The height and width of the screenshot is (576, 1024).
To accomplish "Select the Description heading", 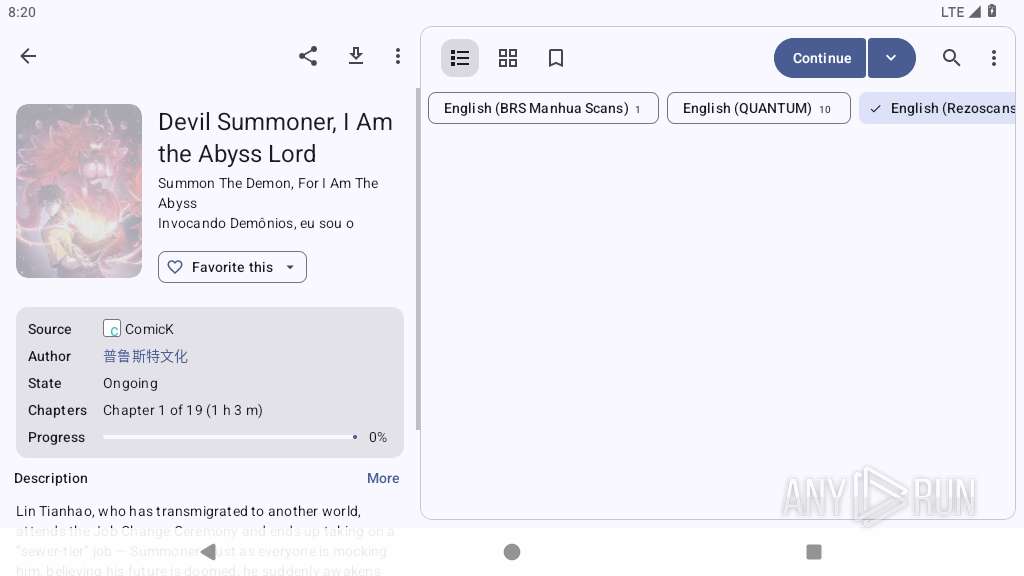I will (x=51, y=478).
